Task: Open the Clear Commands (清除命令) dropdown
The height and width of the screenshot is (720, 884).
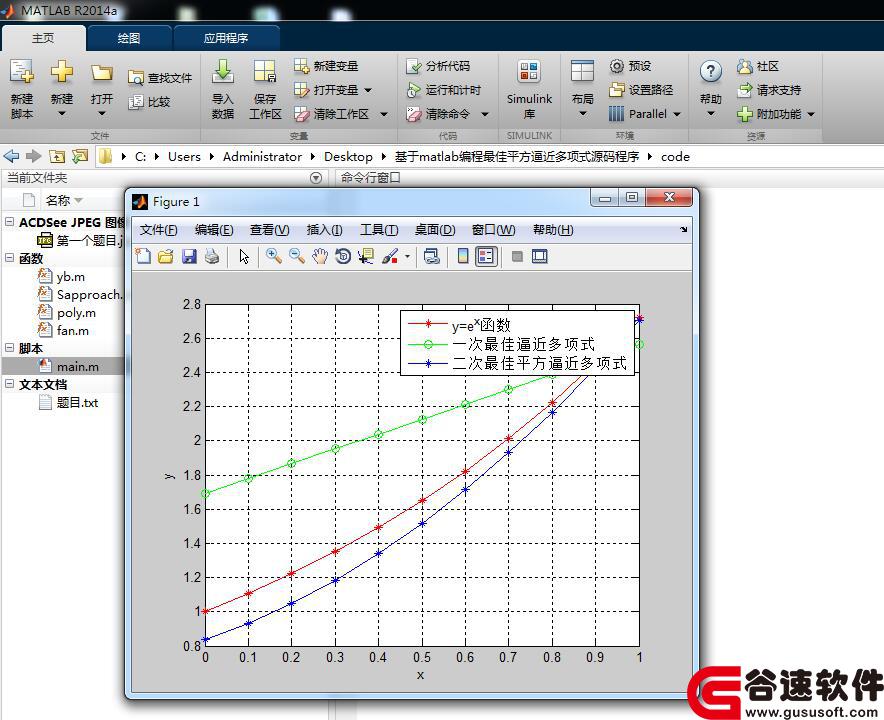Action: point(484,114)
